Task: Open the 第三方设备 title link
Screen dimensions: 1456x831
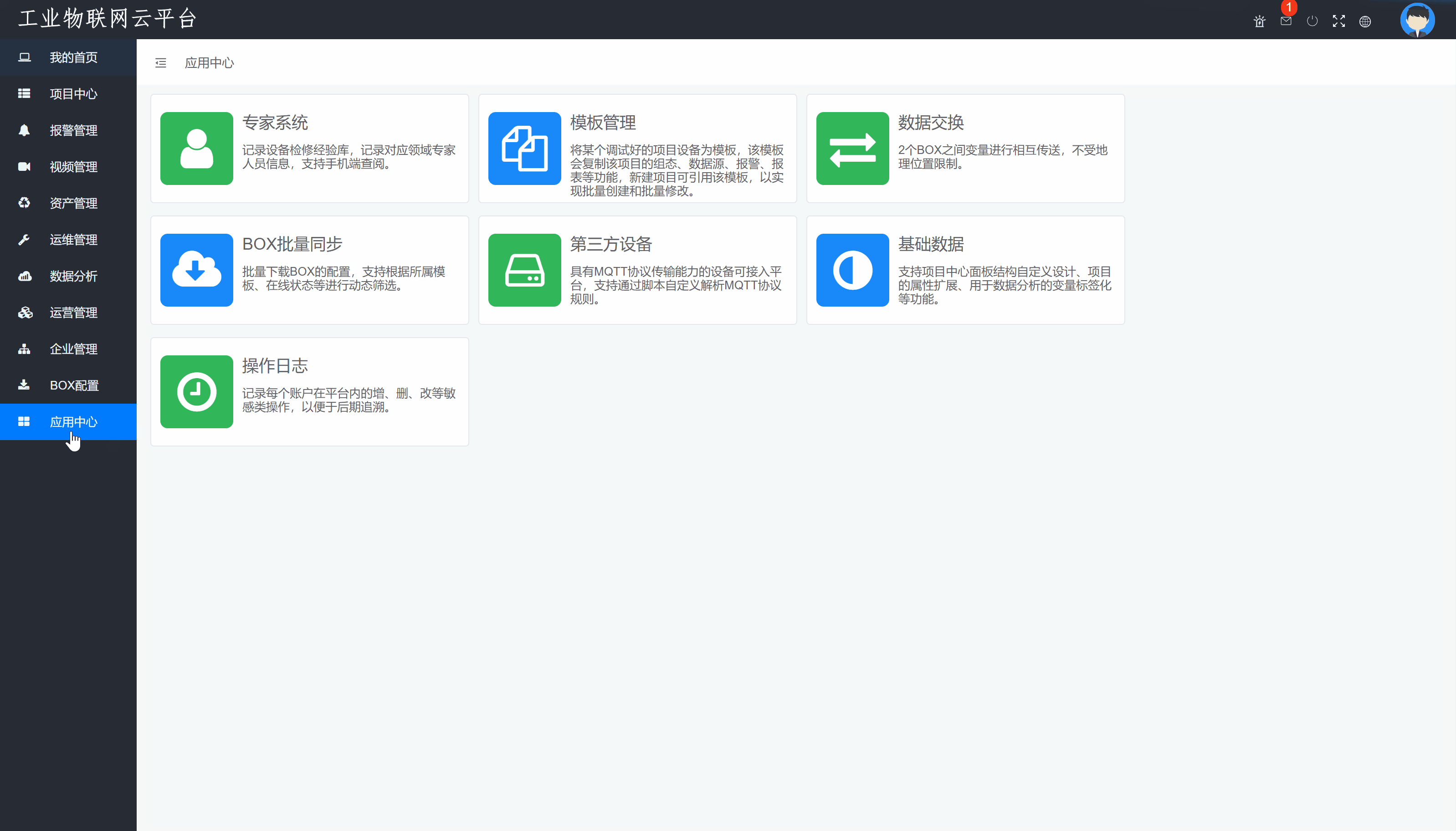Action: [x=611, y=244]
